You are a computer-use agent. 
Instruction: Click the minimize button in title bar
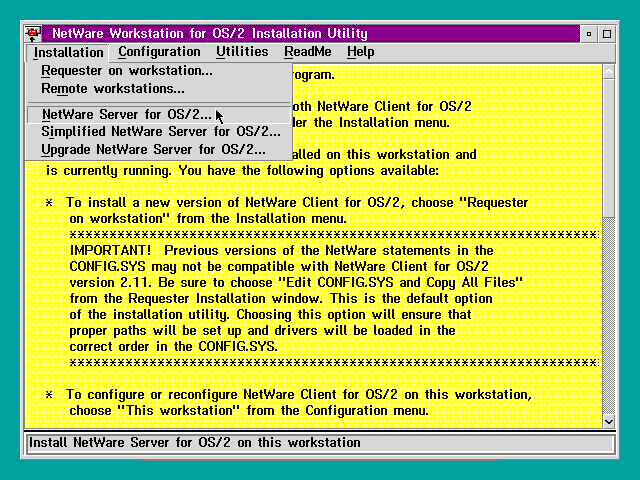589,34
